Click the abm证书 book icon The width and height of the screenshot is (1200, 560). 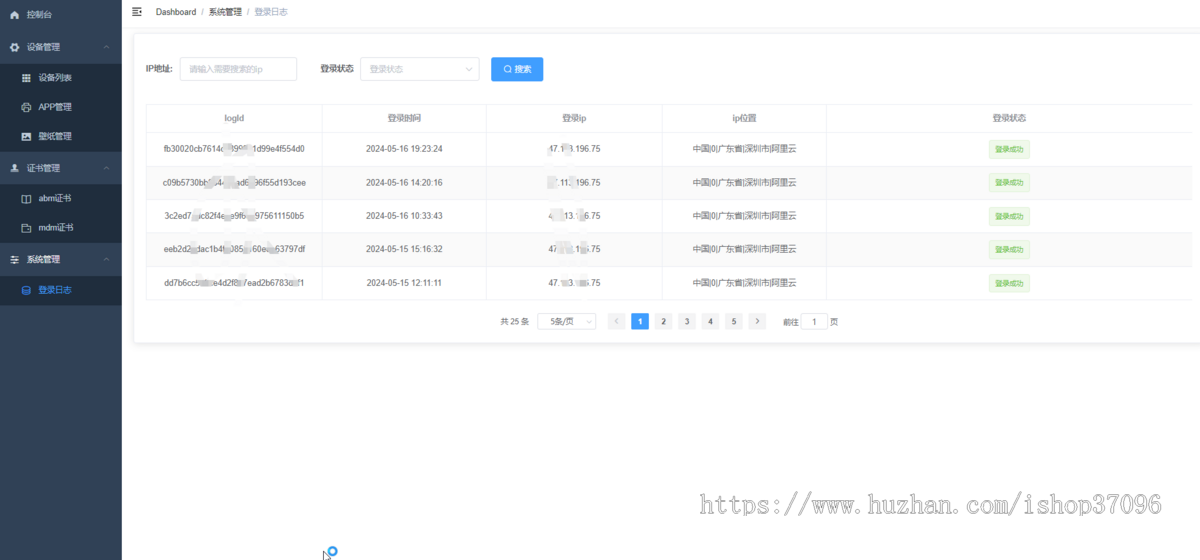click(x=26, y=199)
